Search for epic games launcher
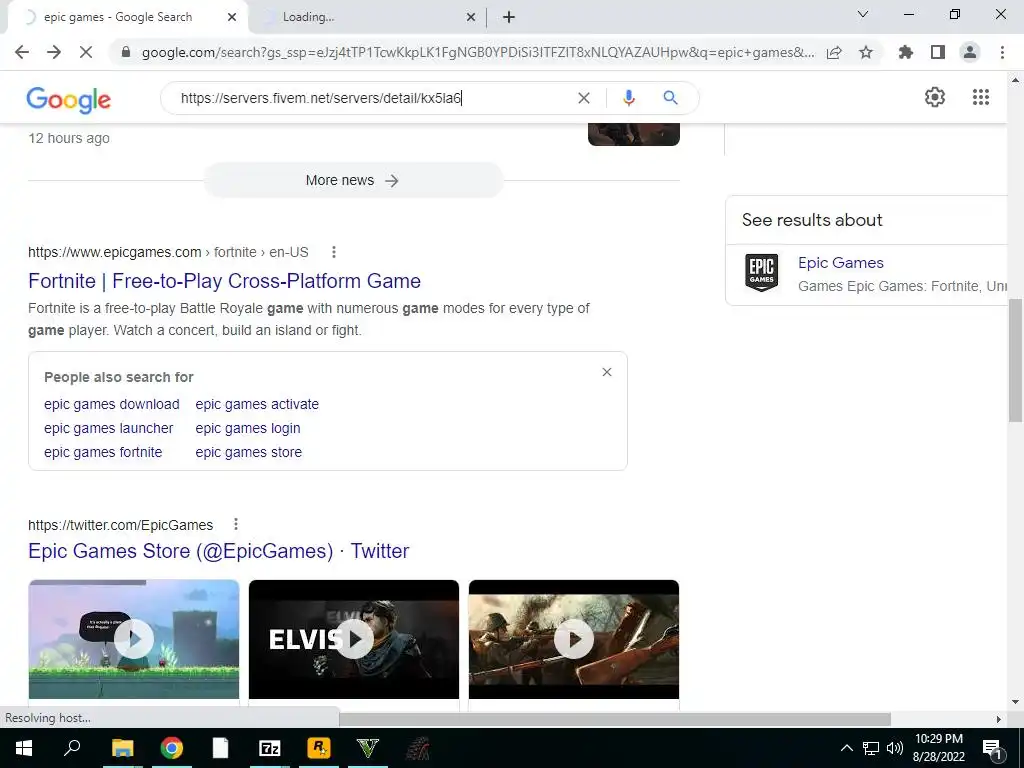 point(108,428)
